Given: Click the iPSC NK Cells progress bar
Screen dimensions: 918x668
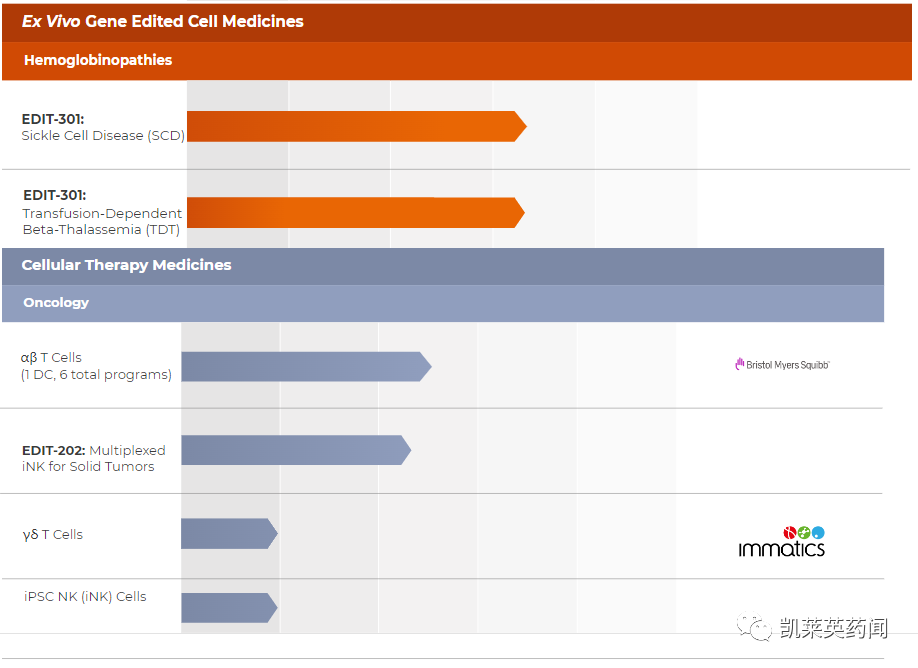Looking at the screenshot, I should click(x=227, y=607).
